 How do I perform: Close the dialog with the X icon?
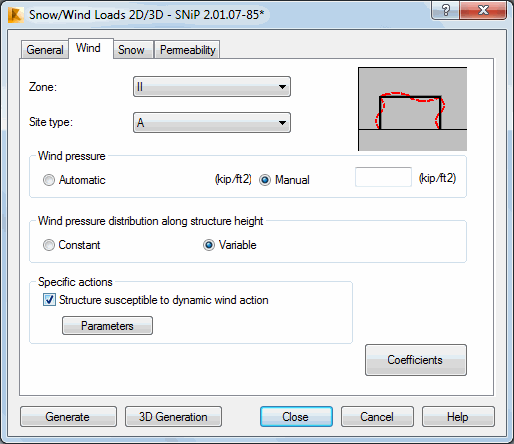tap(483, 10)
